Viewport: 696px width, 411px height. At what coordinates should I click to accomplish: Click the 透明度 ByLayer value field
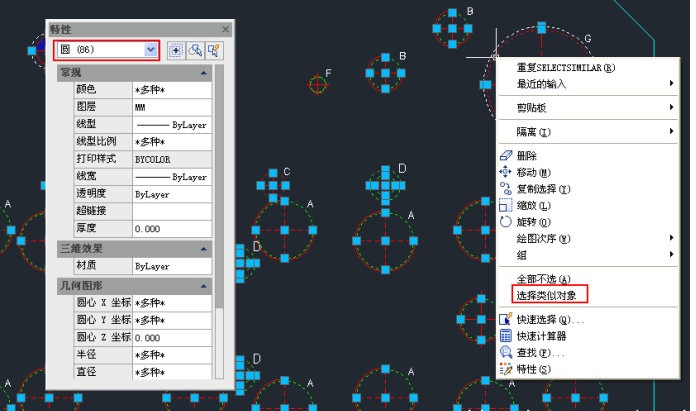click(172, 194)
